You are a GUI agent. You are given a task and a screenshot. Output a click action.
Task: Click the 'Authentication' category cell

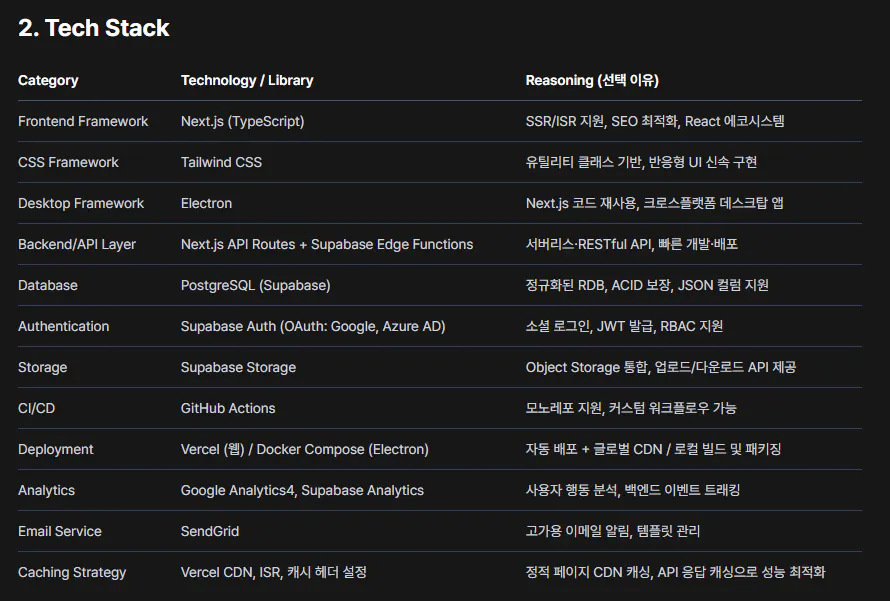(x=64, y=326)
